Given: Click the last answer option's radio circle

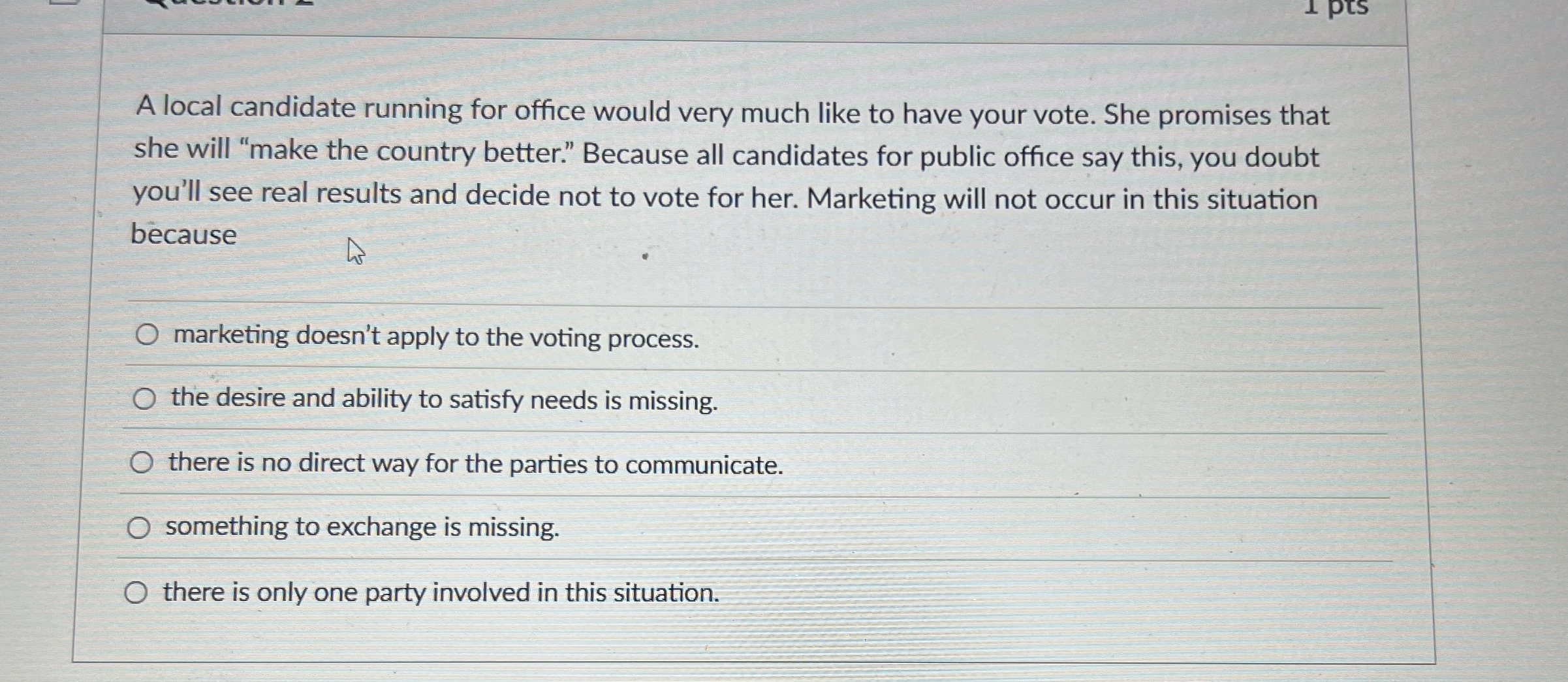Looking at the screenshot, I should (x=136, y=591).
